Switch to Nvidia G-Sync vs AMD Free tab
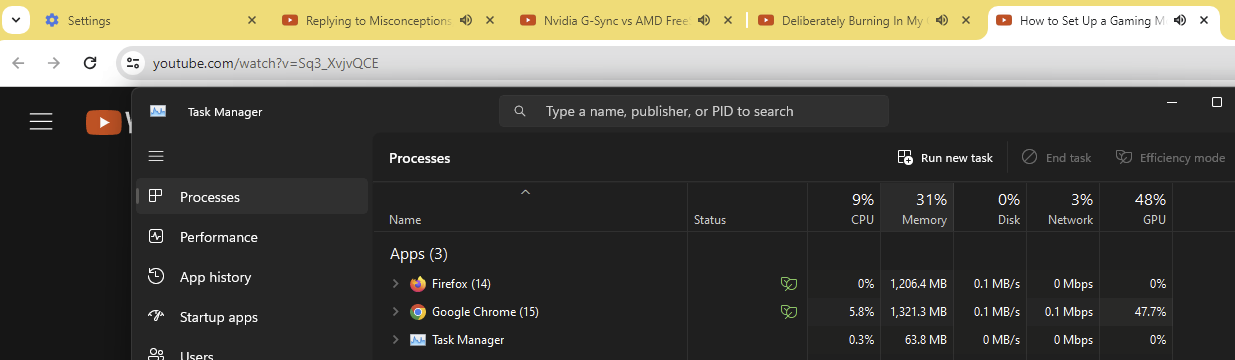 (627, 20)
